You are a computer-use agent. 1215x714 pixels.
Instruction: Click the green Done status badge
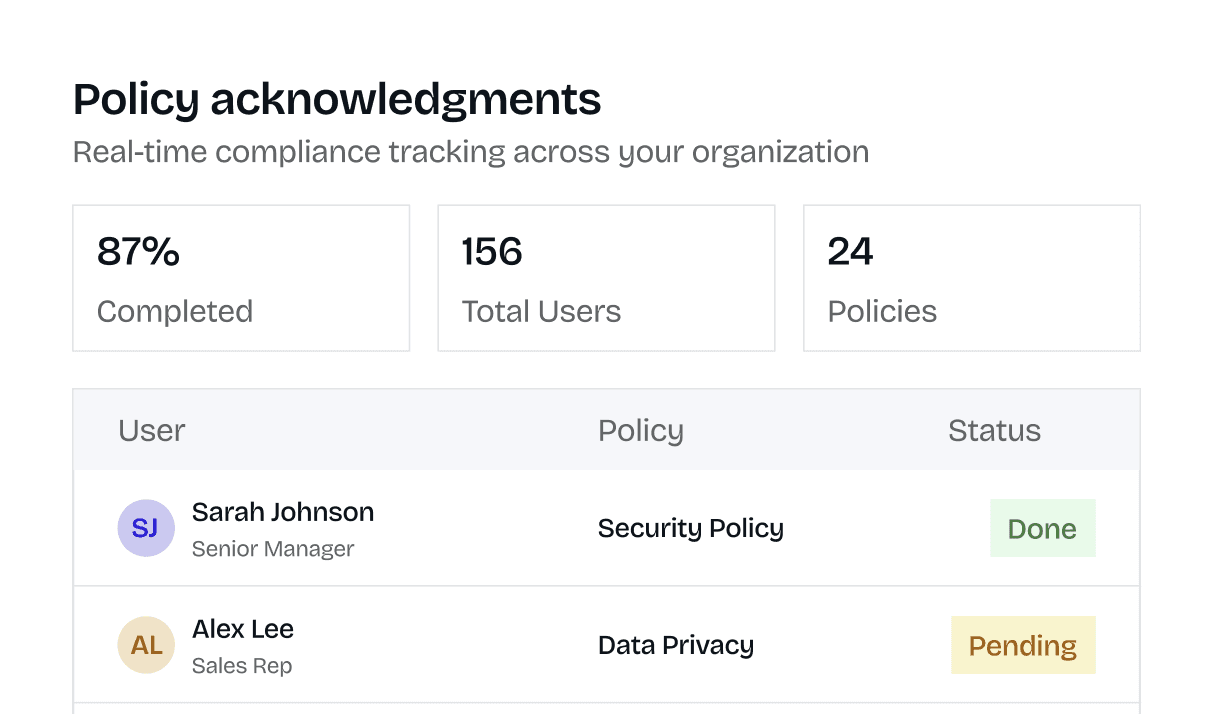click(x=1042, y=528)
